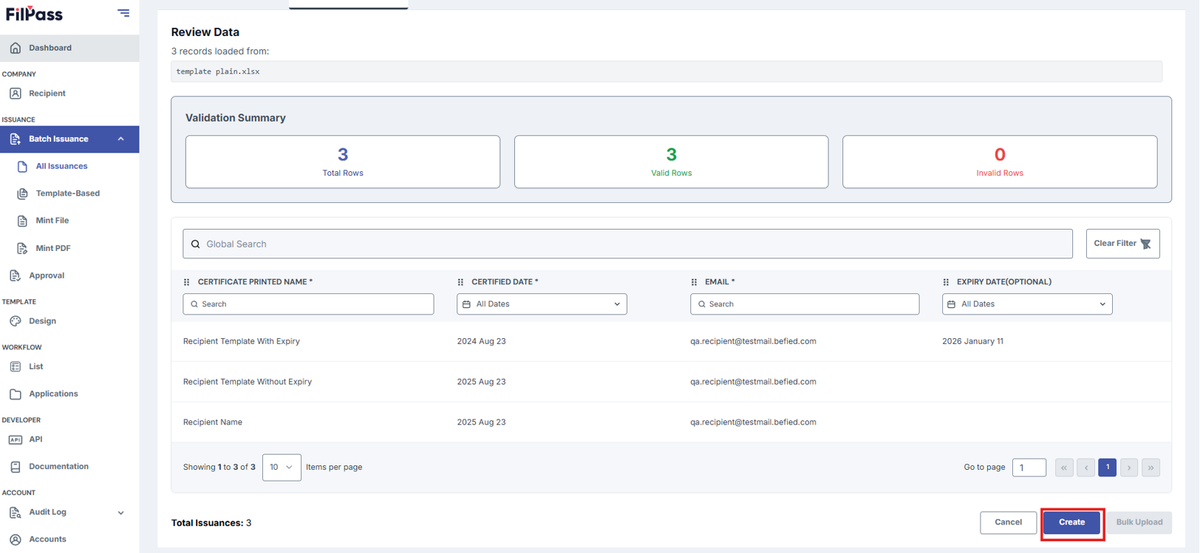The height and width of the screenshot is (553, 1200).
Task: Go to the previous page
Action: [1086, 467]
